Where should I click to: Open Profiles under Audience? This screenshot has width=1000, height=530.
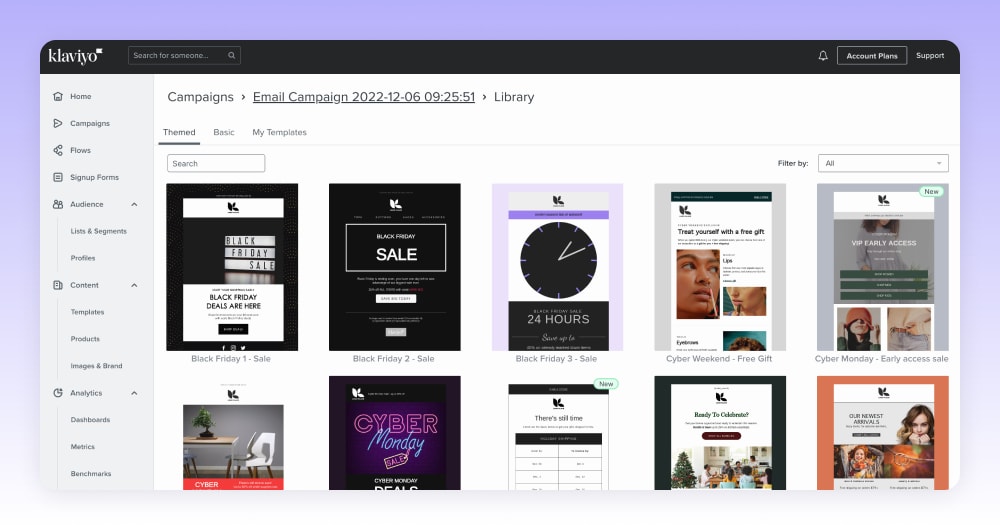pos(83,258)
